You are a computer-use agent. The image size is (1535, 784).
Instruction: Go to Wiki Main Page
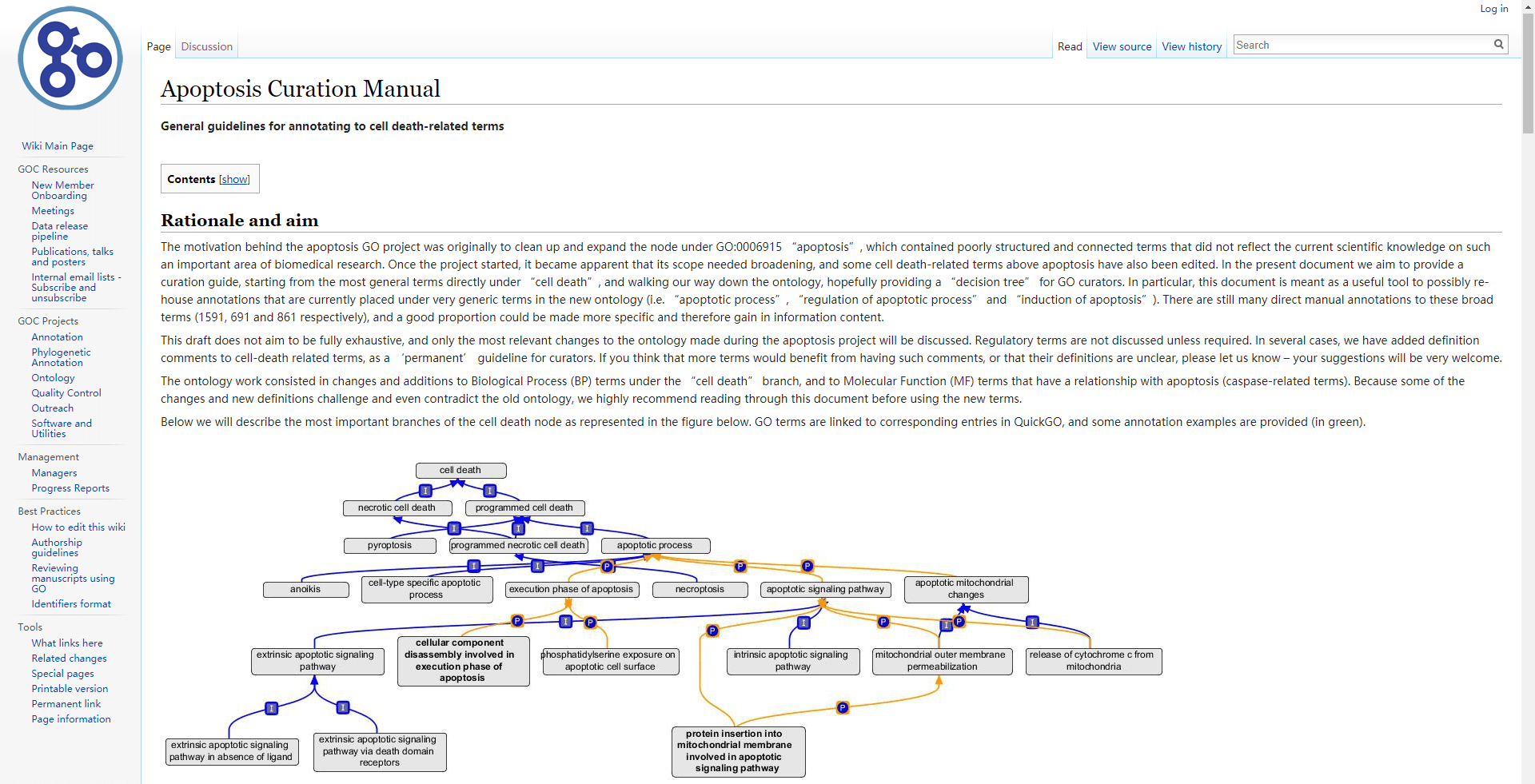[x=58, y=145]
